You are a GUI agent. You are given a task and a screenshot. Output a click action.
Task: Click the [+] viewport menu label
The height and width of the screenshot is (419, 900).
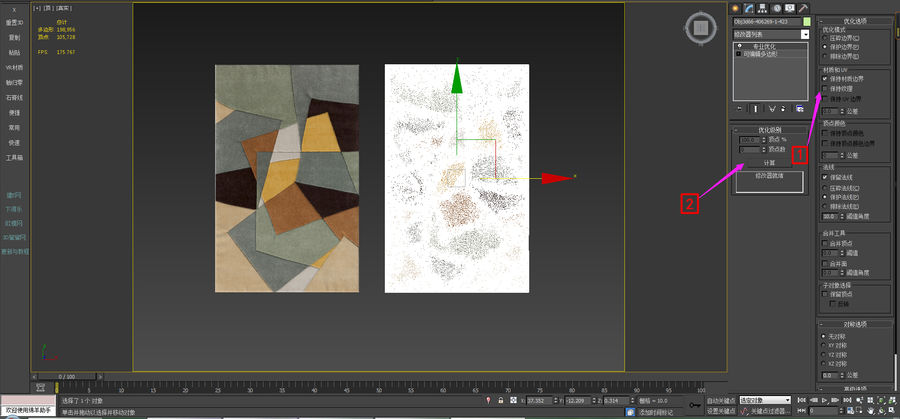[x=37, y=8]
